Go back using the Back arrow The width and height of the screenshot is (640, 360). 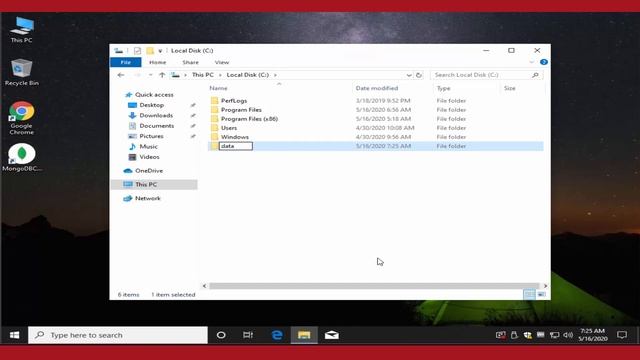[x=121, y=75]
